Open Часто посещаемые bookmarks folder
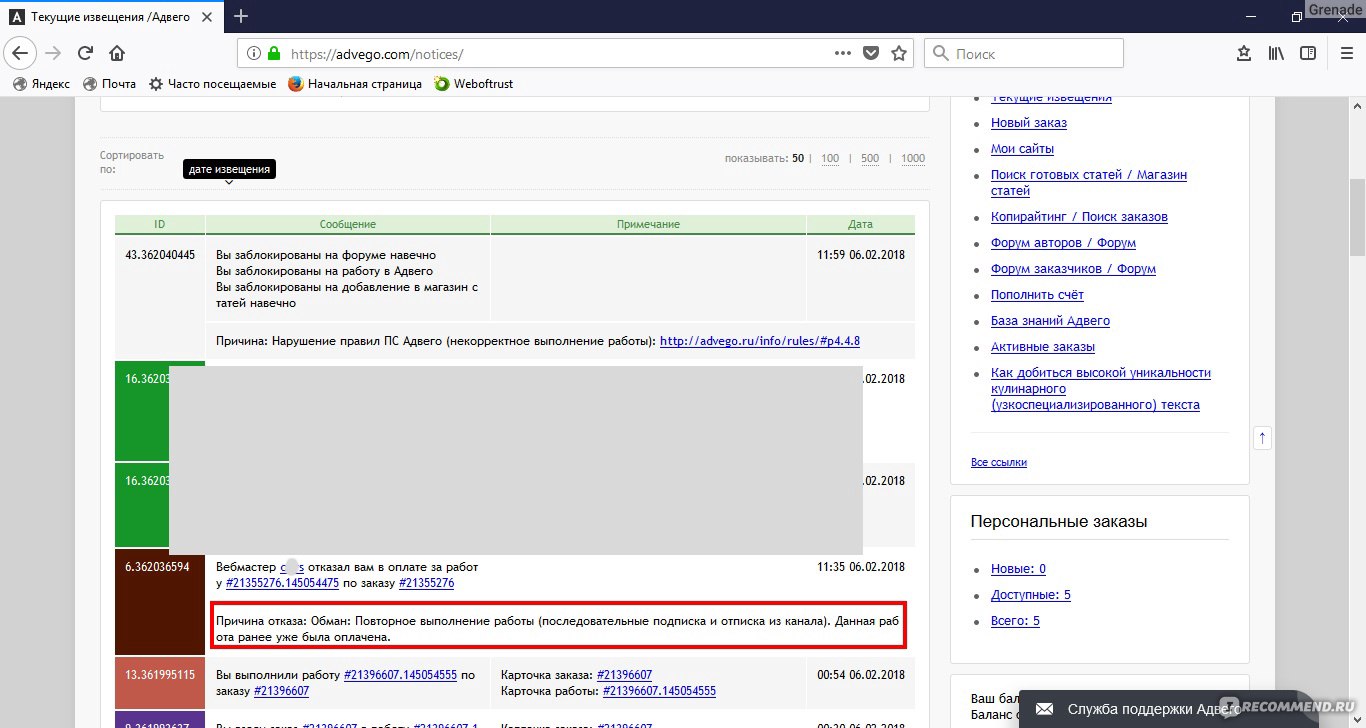1366x728 pixels. [212, 84]
